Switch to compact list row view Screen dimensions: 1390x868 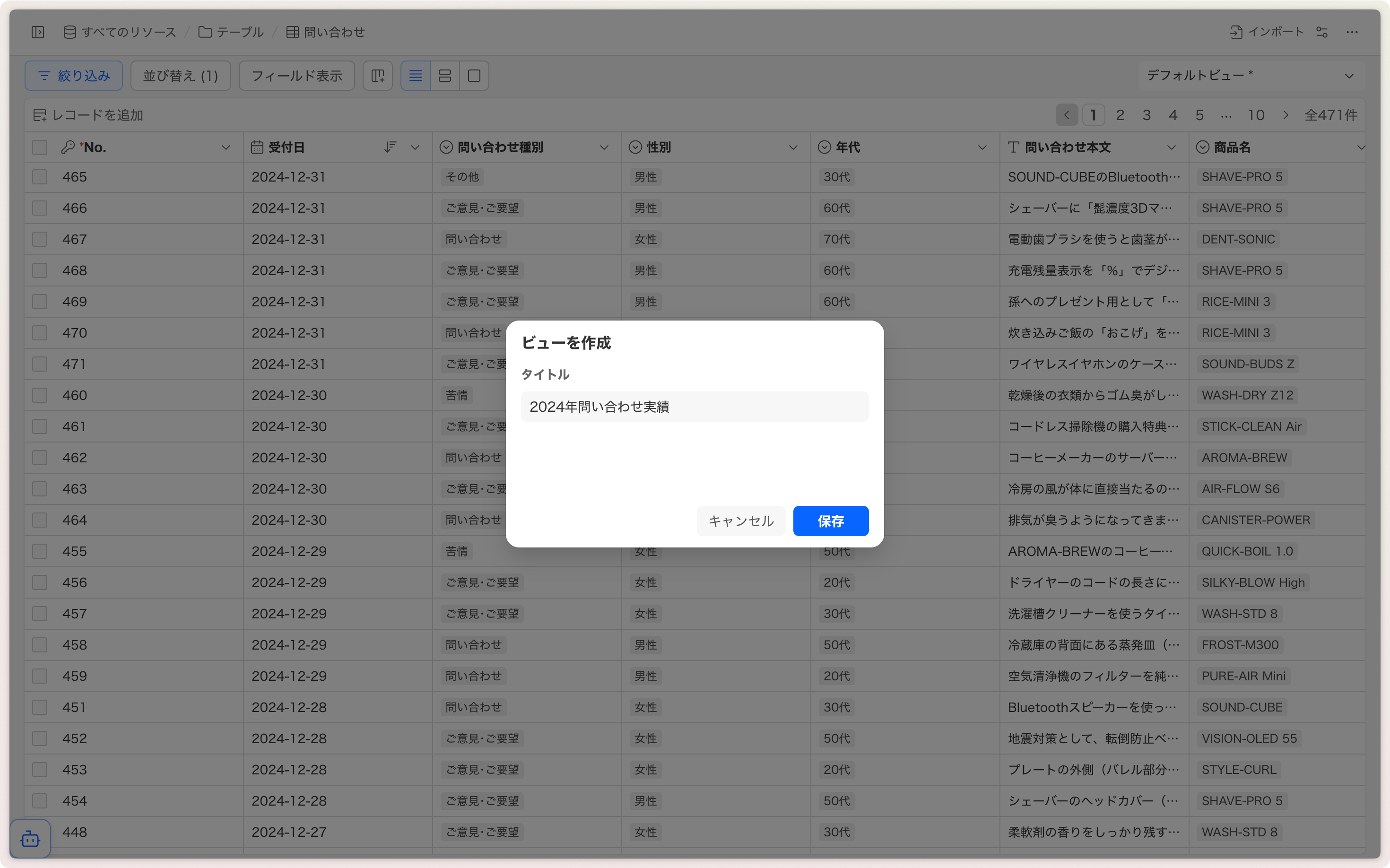tap(415, 76)
